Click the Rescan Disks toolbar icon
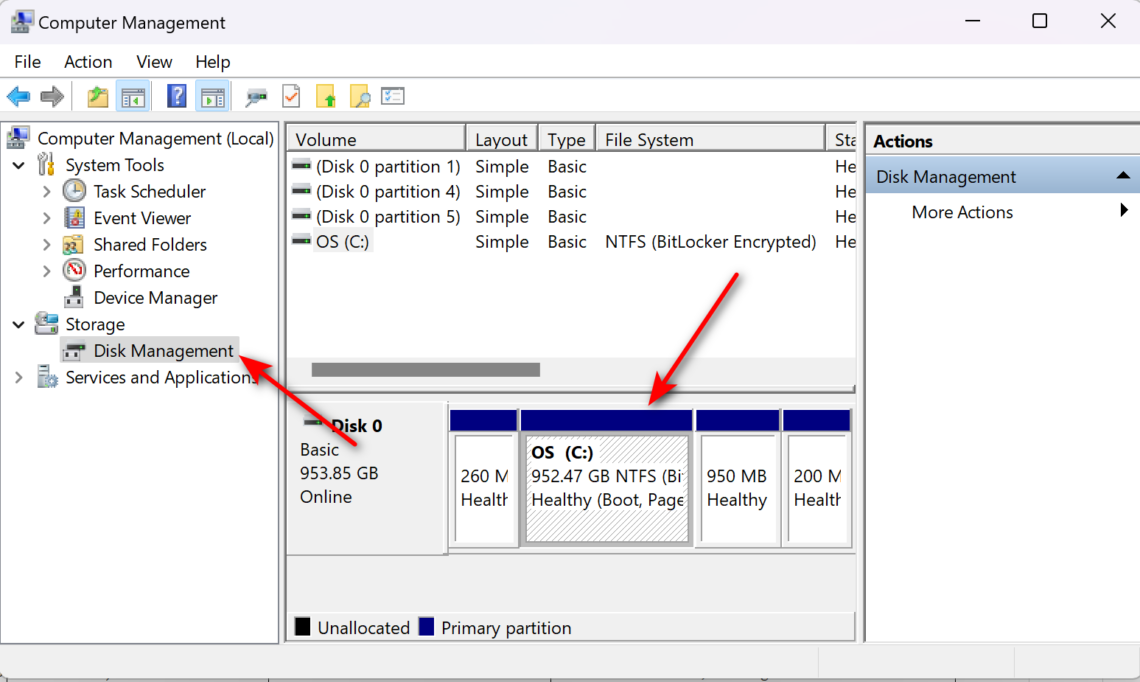This screenshot has height=682, width=1140. [x=255, y=96]
